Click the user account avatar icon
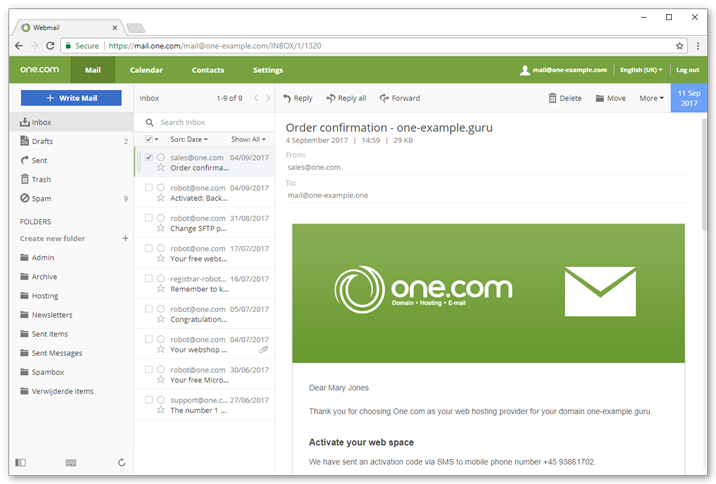Viewport: 716px width, 484px height. point(525,70)
